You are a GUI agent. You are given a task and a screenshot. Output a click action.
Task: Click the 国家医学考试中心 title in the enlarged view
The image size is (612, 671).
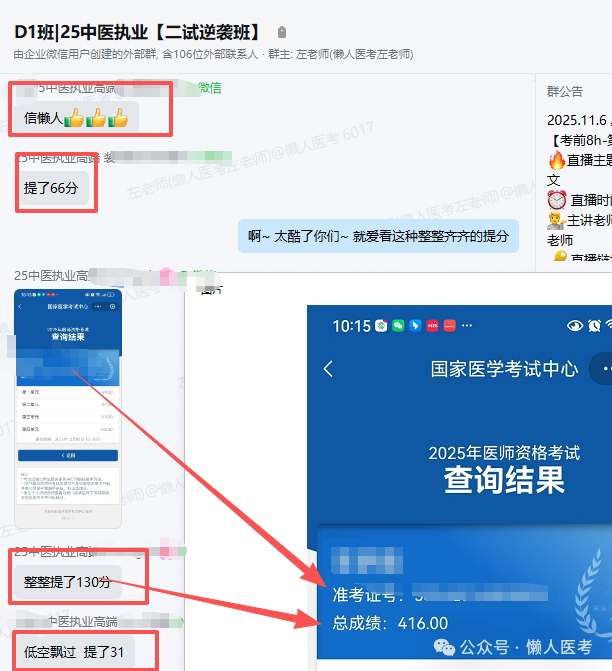[504, 369]
